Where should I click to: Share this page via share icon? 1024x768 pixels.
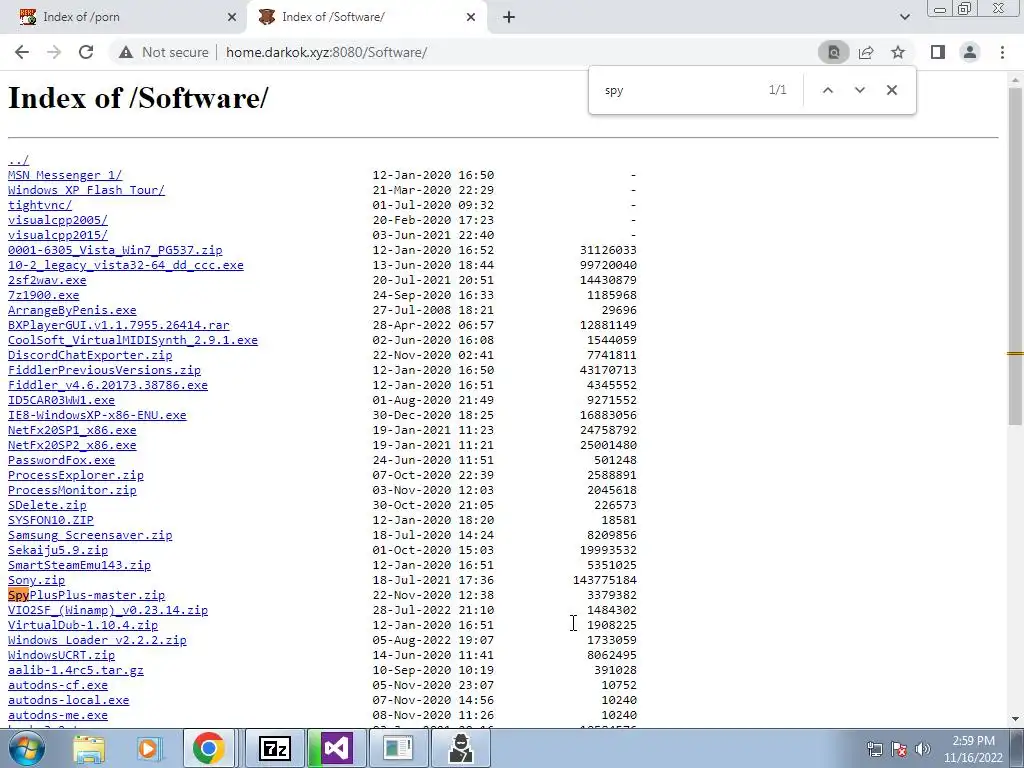(x=866, y=52)
